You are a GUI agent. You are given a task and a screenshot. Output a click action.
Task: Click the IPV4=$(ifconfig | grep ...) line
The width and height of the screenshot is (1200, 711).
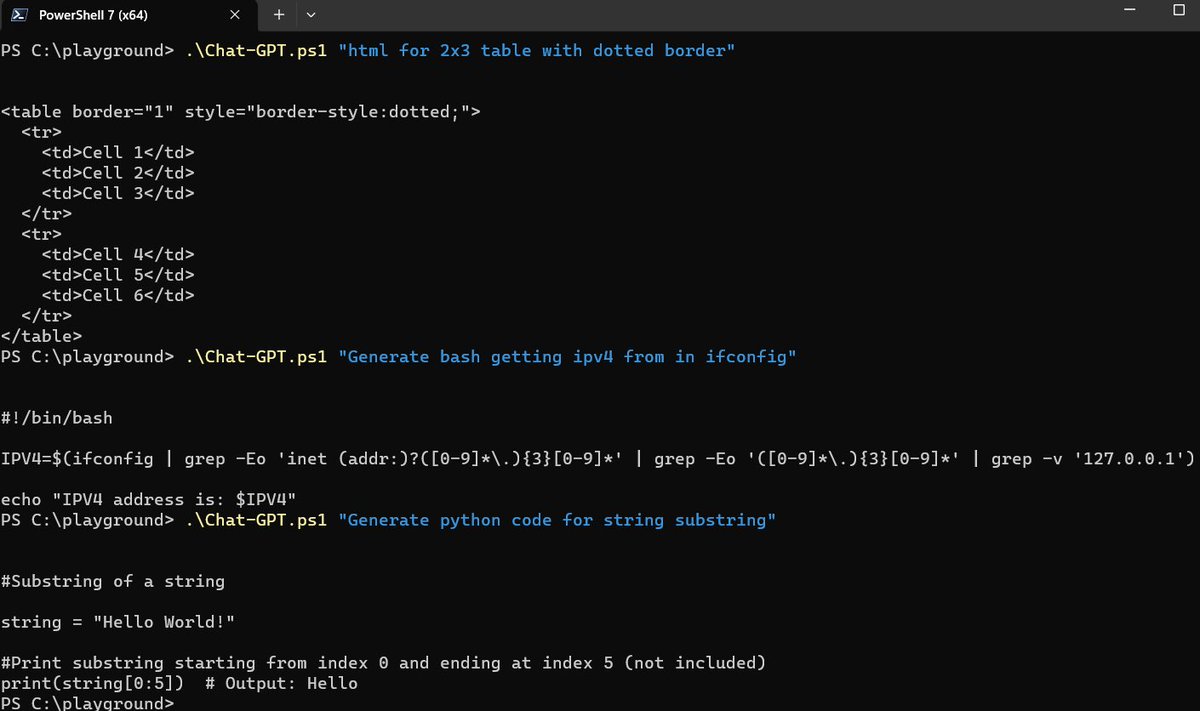(x=598, y=459)
